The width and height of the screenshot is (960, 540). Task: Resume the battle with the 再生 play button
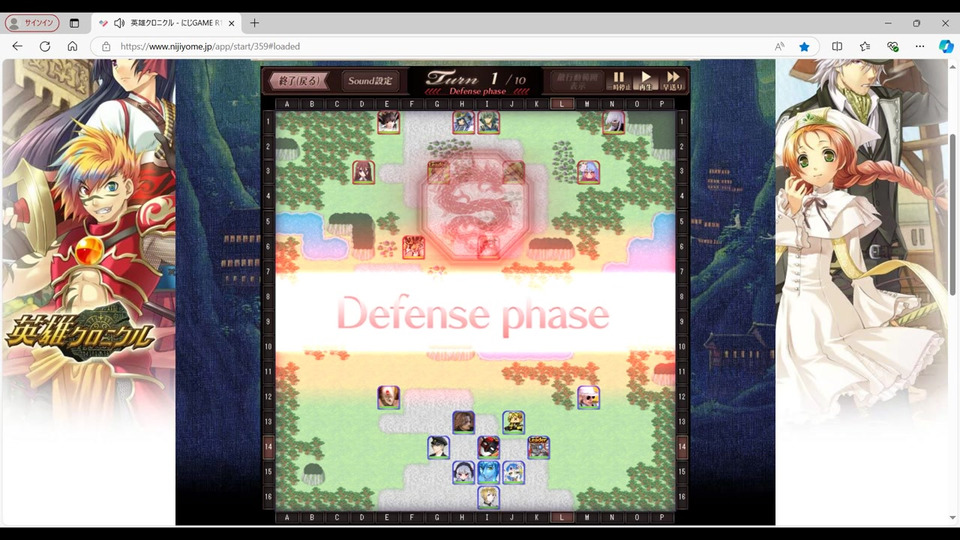645,80
